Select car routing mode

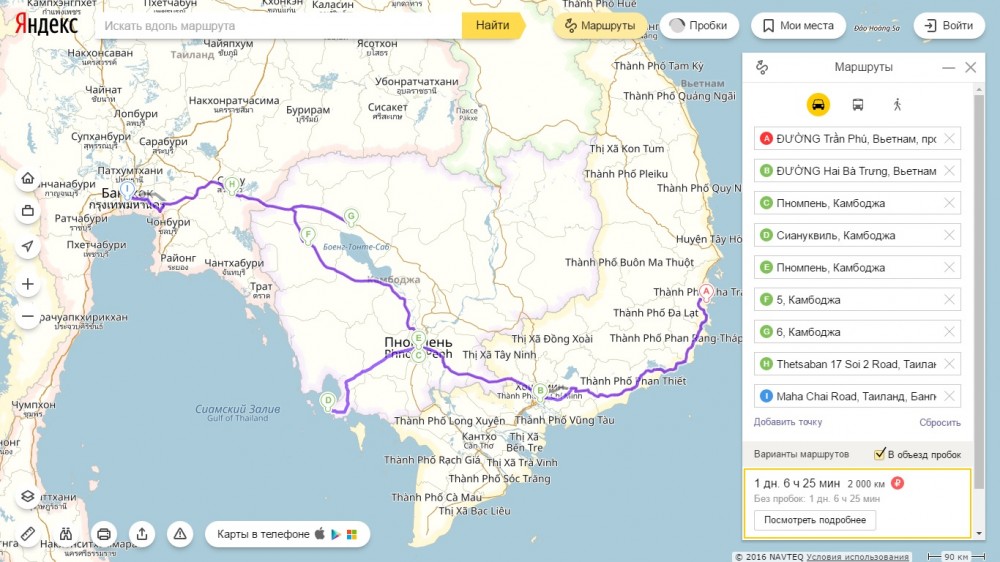tap(818, 105)
